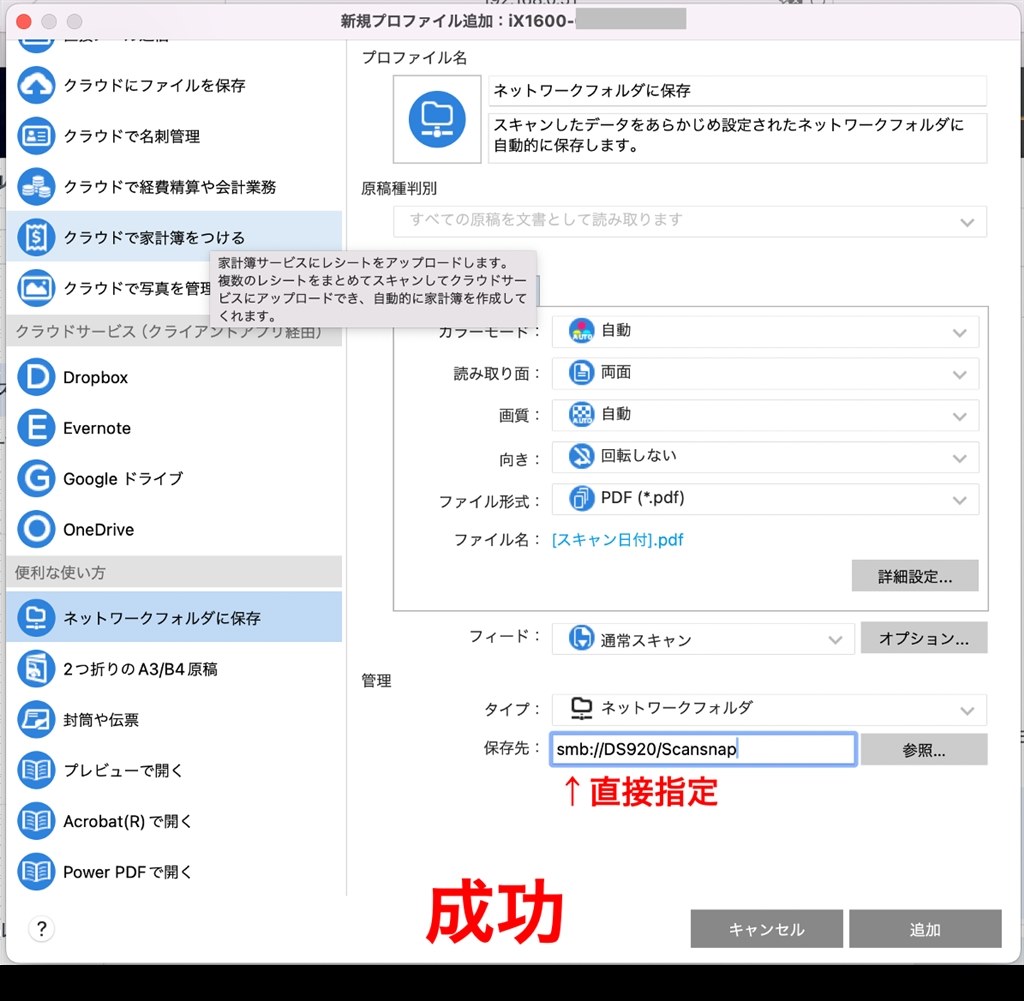Click the auto image quality icon
Viewport: 1024px width, 1001px height.
click(x=581, y=414)
